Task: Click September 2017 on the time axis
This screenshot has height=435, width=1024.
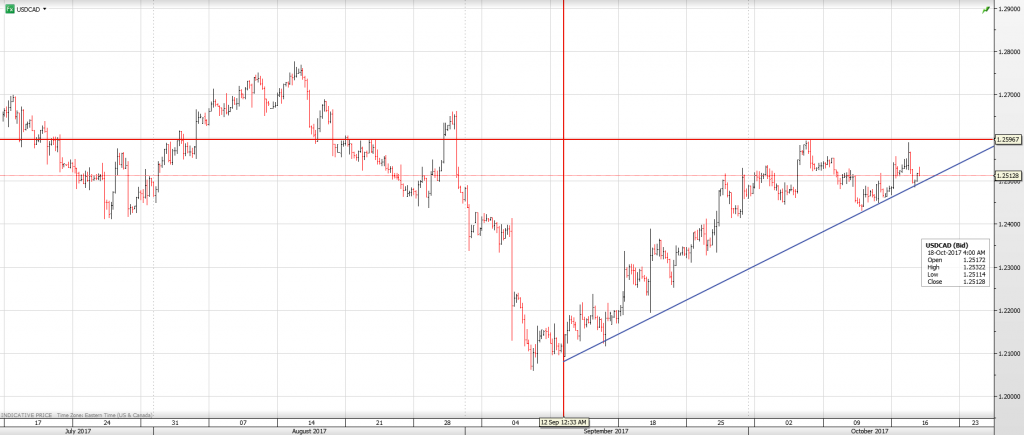Action: 606,431
